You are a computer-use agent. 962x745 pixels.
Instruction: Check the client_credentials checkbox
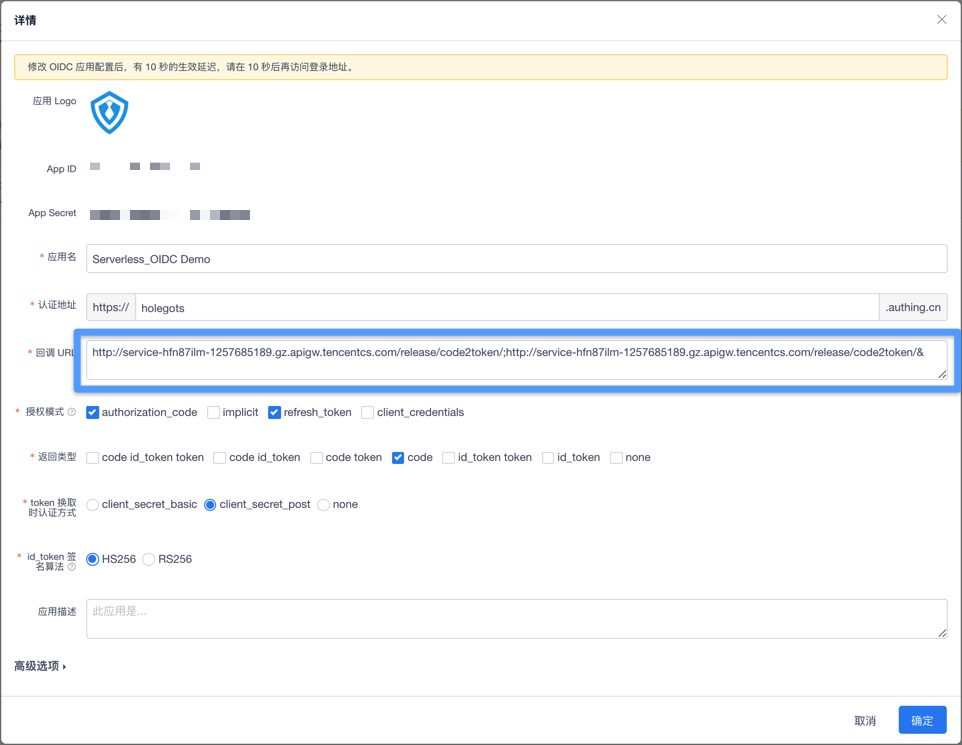tap(368, 412)
